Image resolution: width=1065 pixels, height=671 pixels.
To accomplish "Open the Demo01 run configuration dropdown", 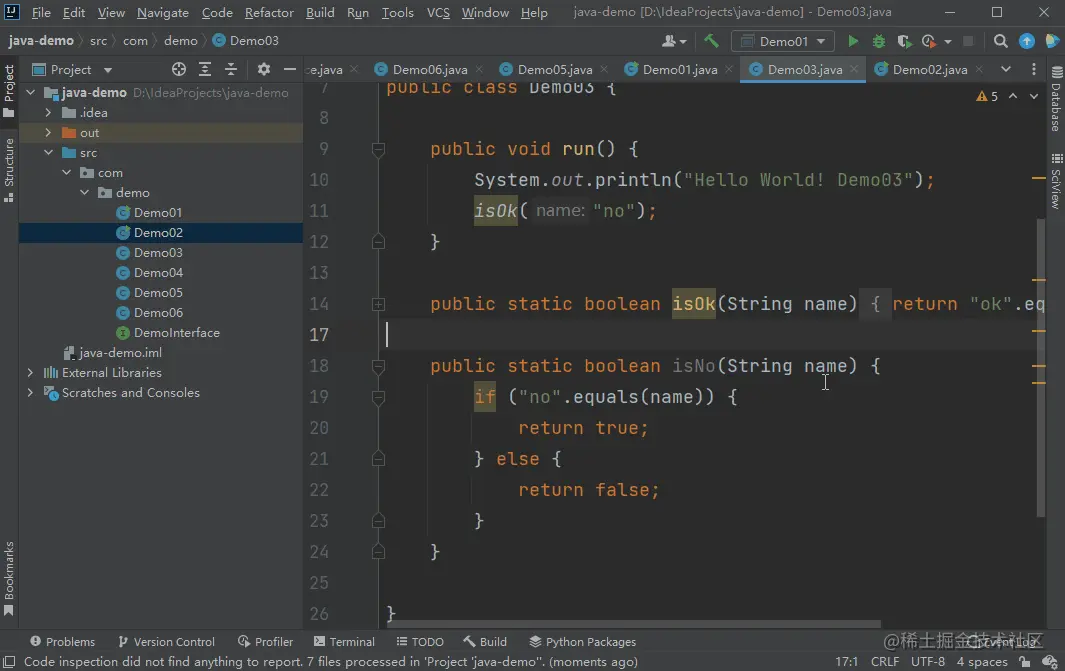I will coord(782,41).
